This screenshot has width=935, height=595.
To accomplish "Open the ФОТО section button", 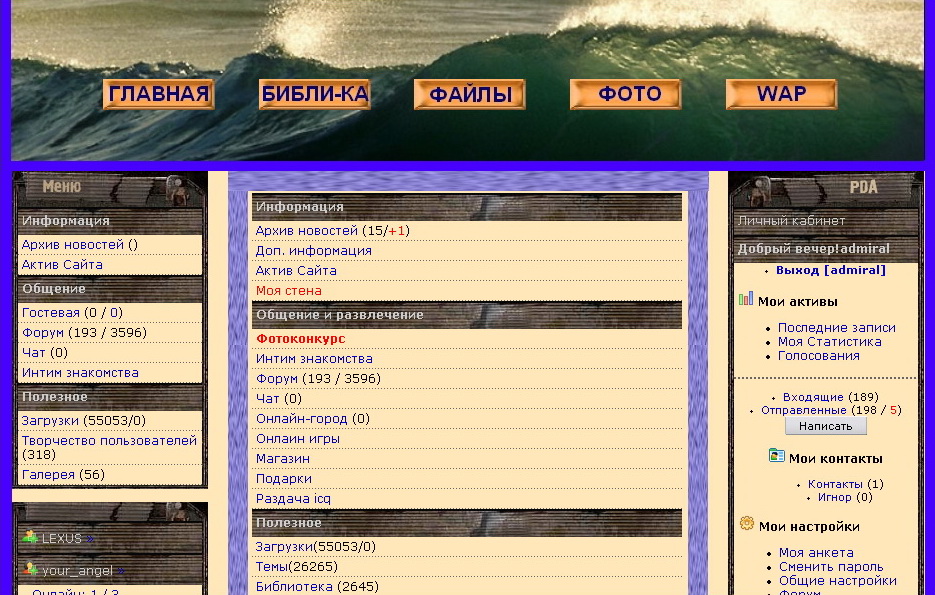I will (626, 94).
